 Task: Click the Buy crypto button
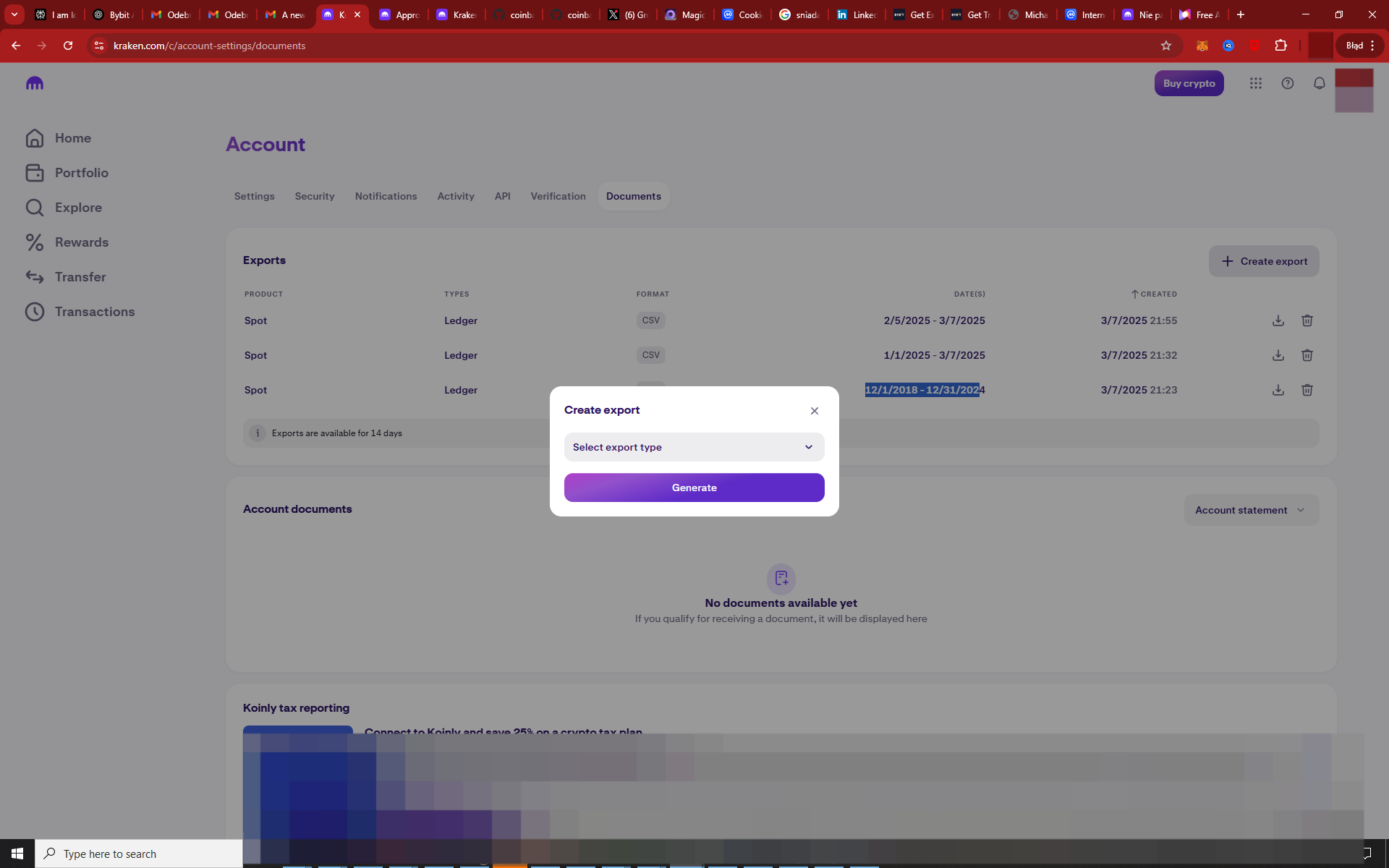click(x=1189, y=83)
